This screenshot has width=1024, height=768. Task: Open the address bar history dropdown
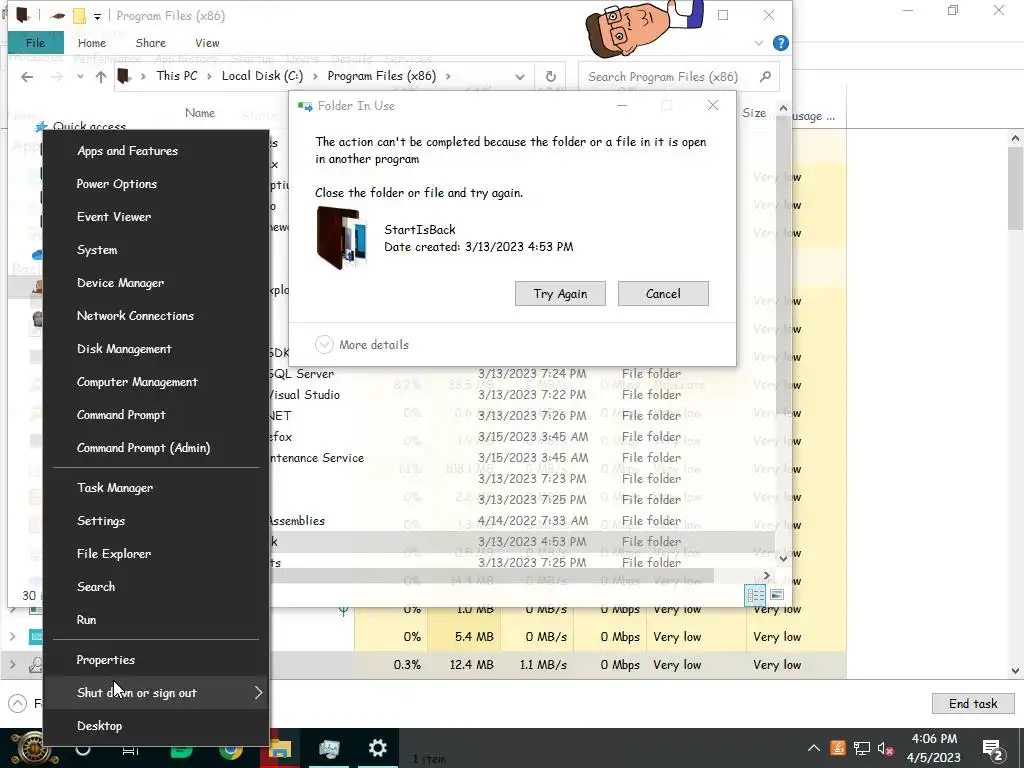pos(520,76)
